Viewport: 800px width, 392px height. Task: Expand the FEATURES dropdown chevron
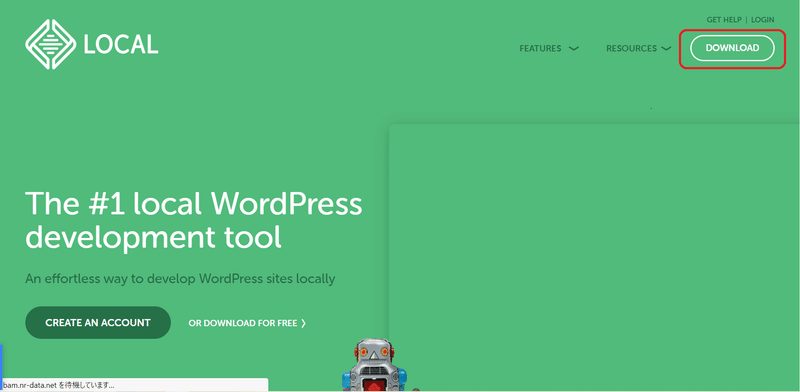573,48
